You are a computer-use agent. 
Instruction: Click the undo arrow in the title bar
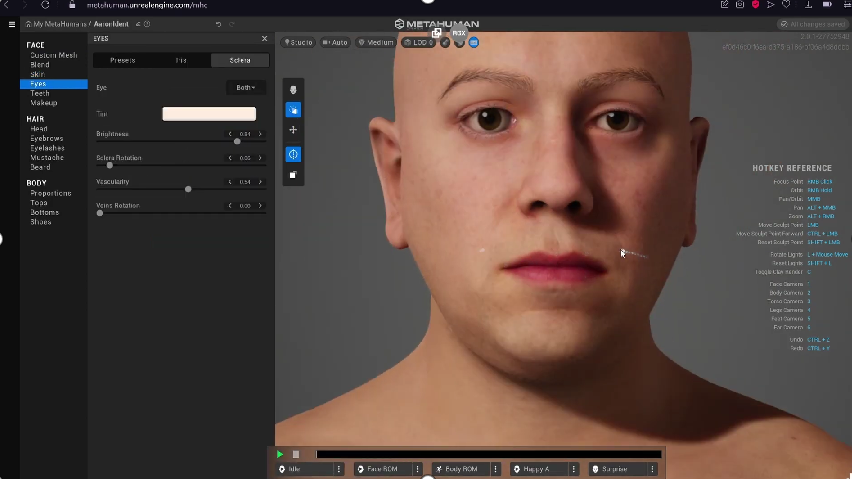coord(219,24)
